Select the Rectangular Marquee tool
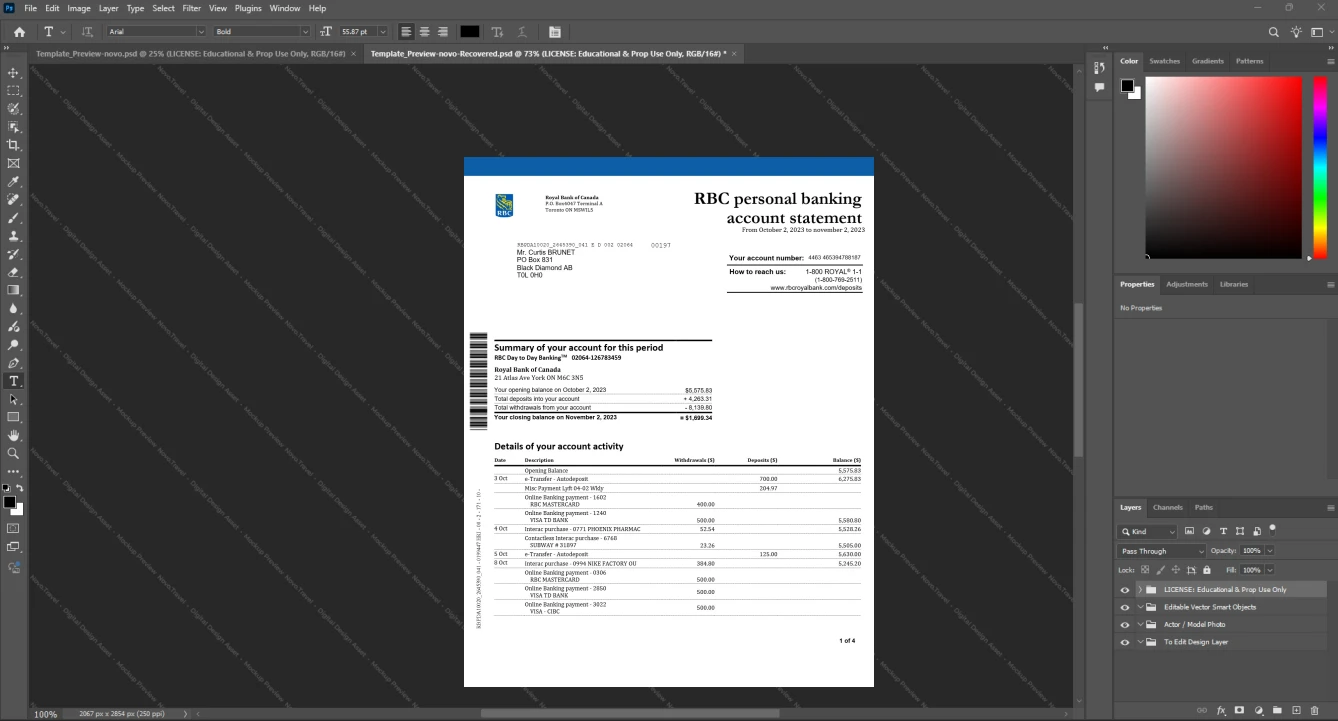This screenshot has width=1338, height=721. pyautogui.click(x=14, y=91)
